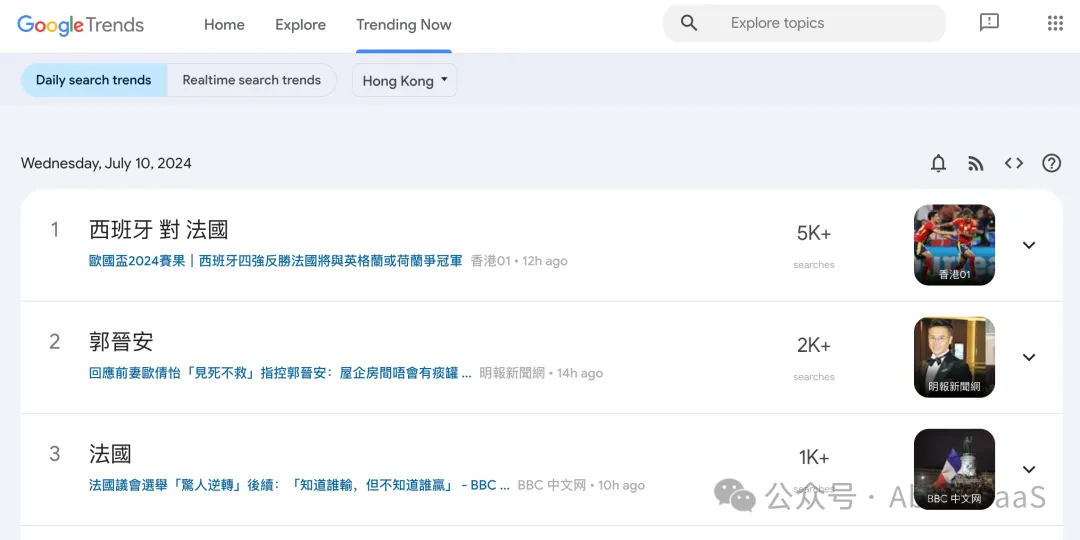This screenshot has width=1080, height=540.
Task: Click the bell notification subscribe icon
Action: 938,163
